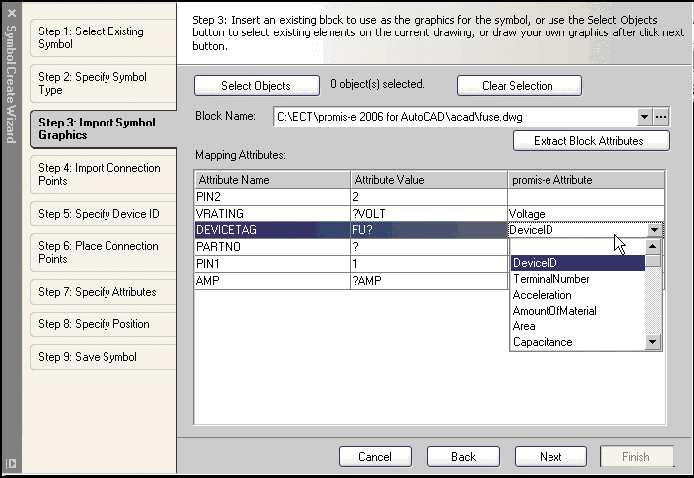Click the Clear Selection button
The image size is (694, 478).
[x=519, y=86]
